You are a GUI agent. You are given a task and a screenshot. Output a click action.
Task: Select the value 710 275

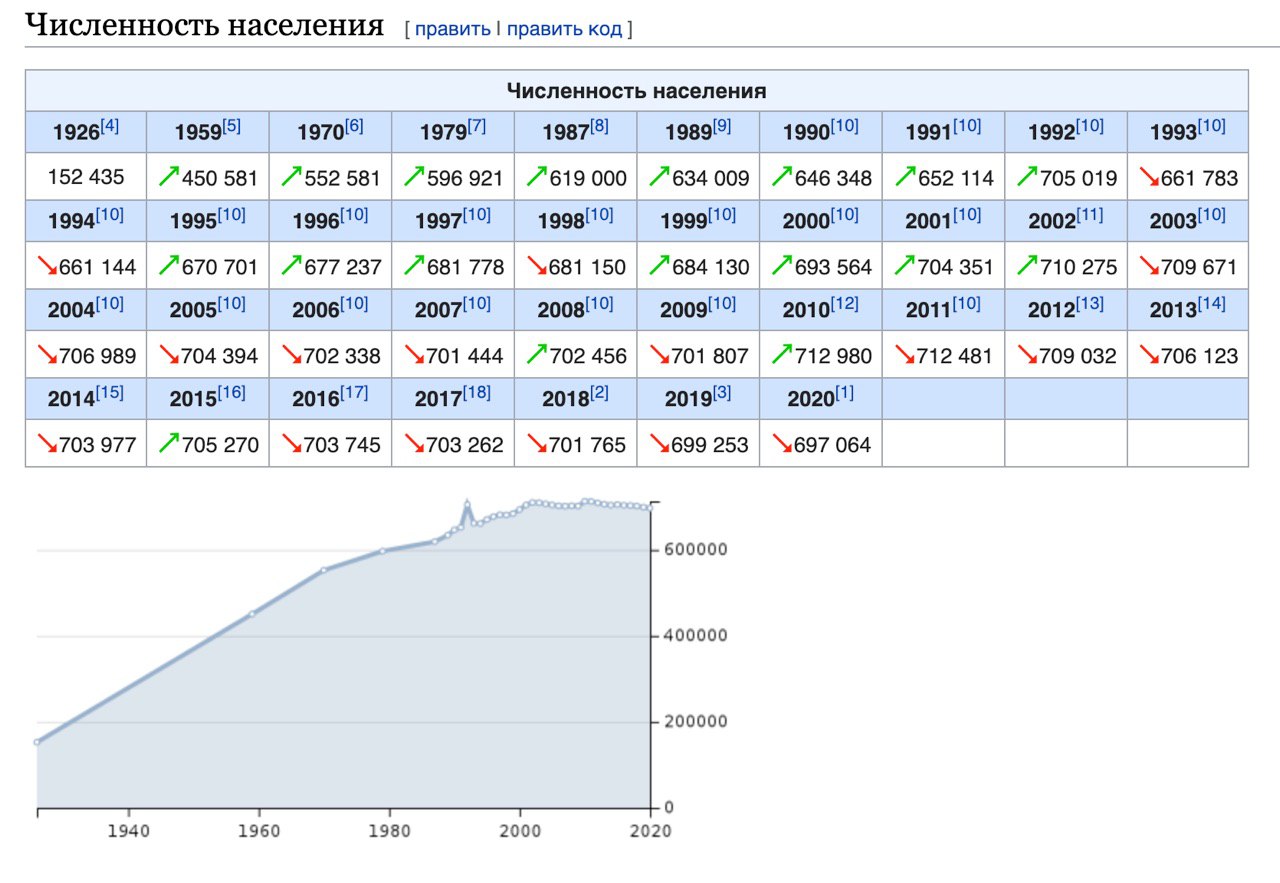[x=1077, y=267]
